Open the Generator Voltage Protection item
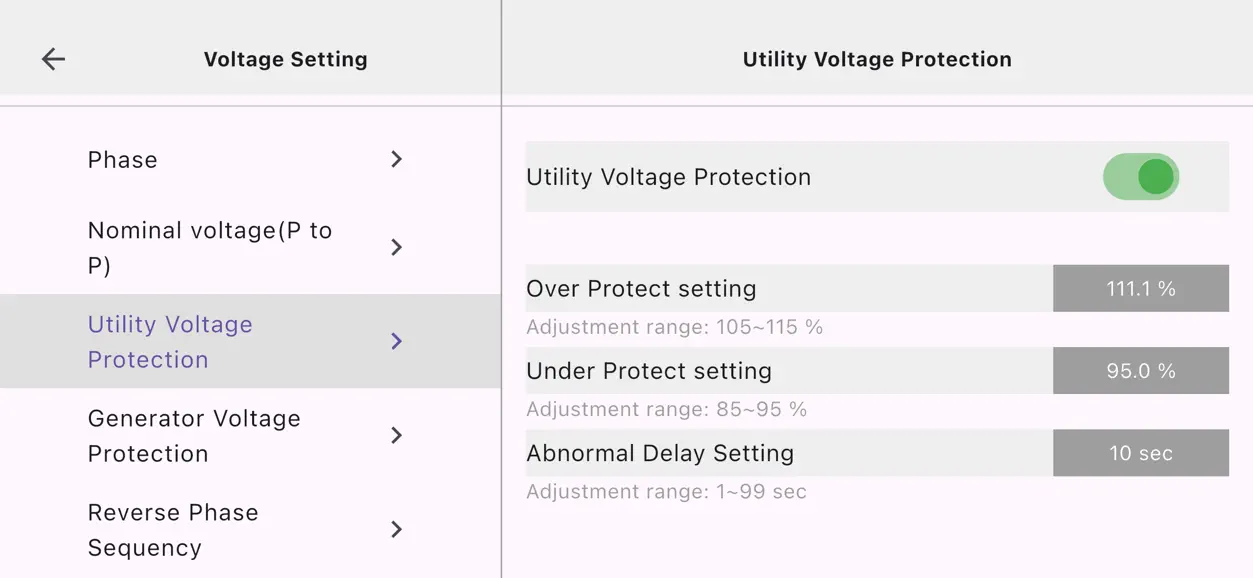Image resolution: width=1253 pixels, height=578 pixels. (x=194, y=435)
